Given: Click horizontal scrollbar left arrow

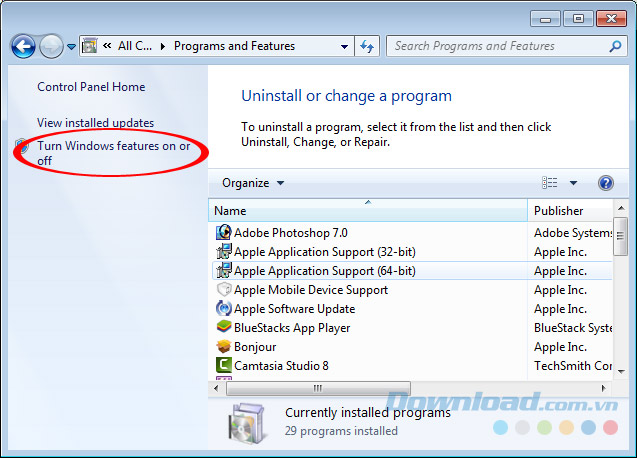Looking at the screenshot, I should [216, 388].
